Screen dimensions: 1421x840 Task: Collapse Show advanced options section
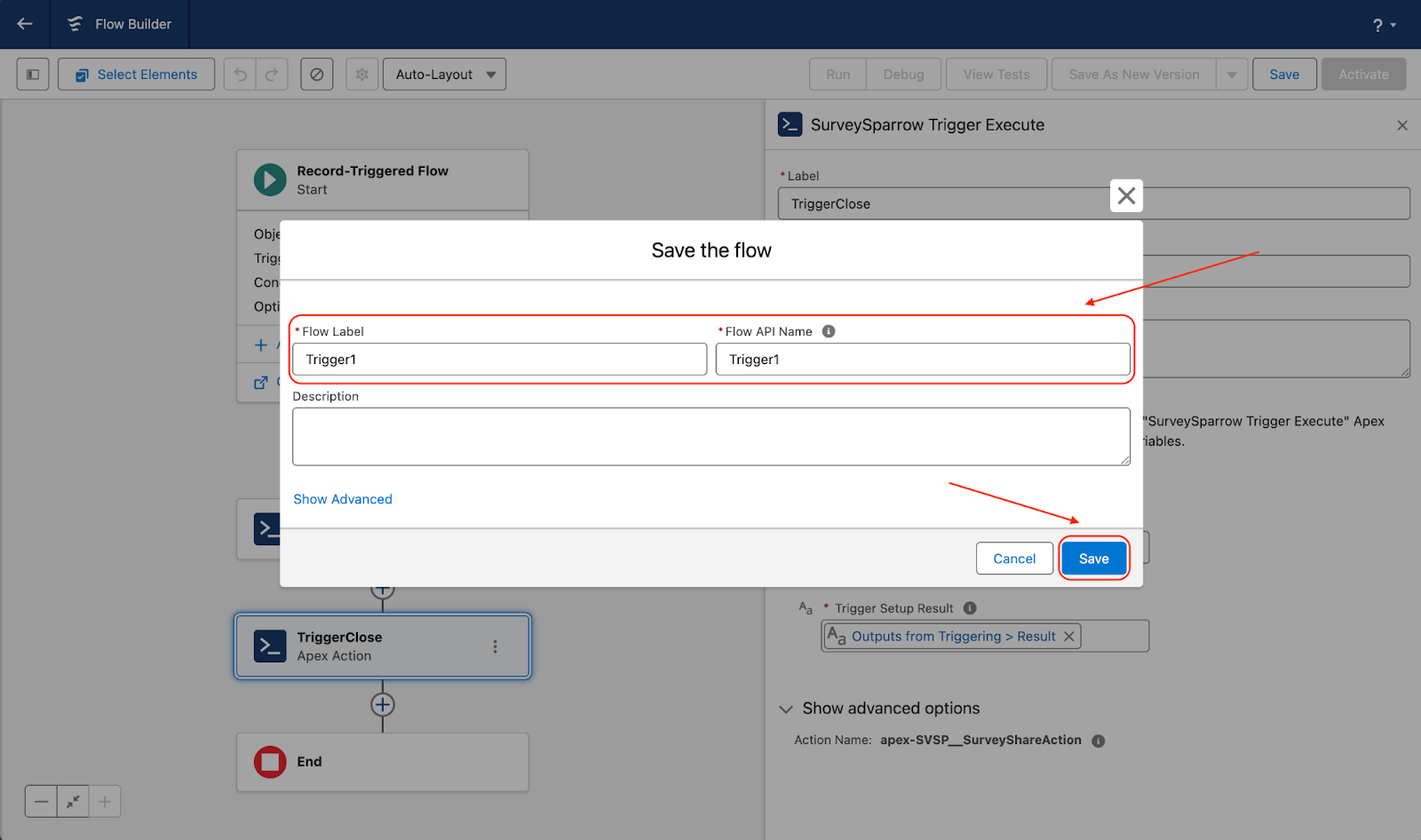coord(786,709)
